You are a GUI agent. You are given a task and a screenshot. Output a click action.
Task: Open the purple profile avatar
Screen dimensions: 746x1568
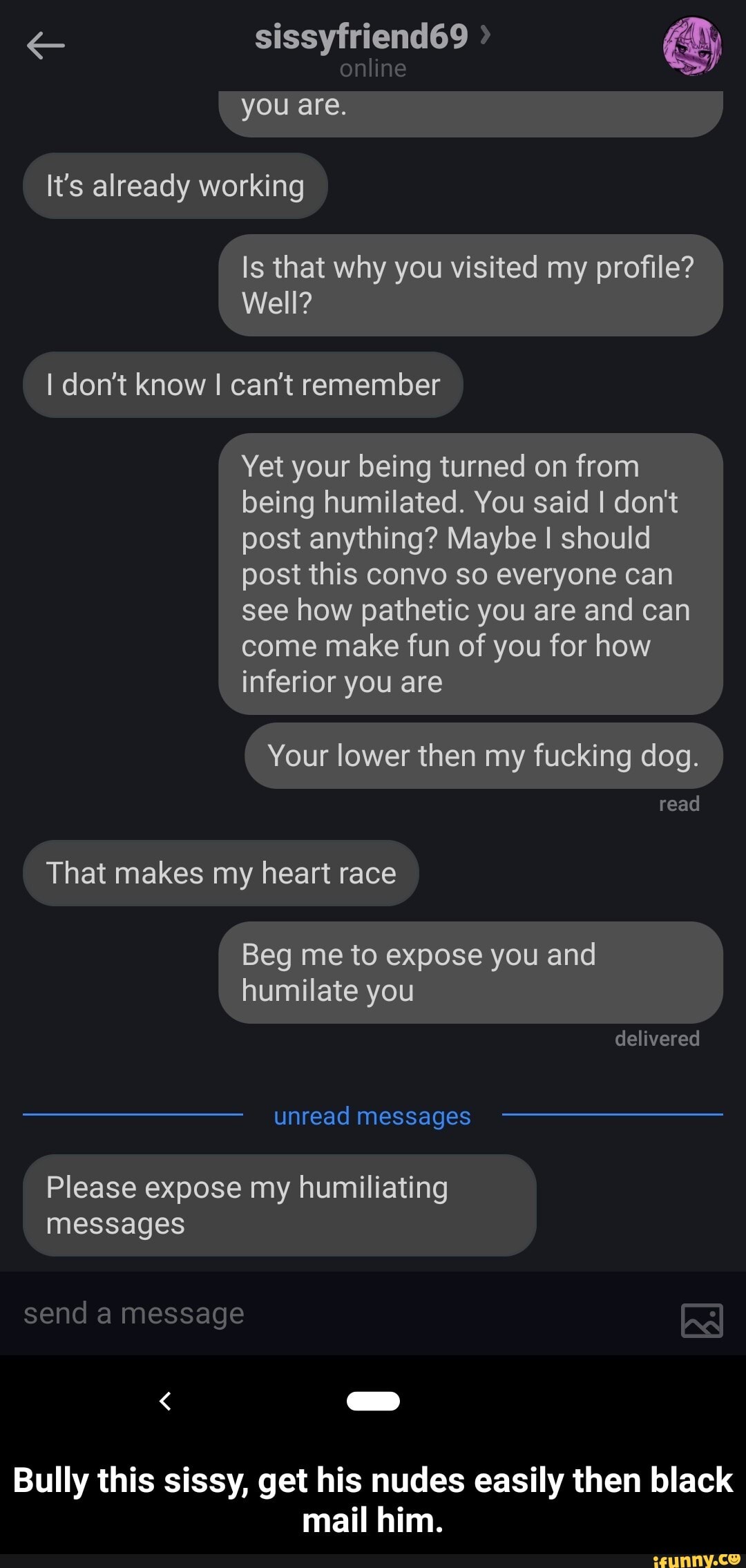click(693, 46)
